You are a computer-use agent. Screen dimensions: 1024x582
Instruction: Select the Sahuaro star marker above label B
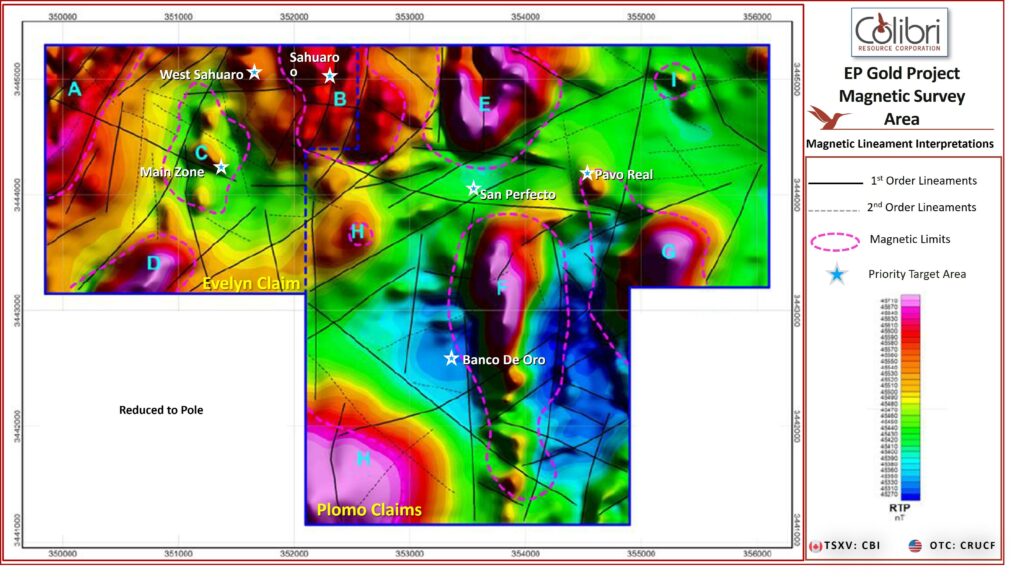click(330, 75)
